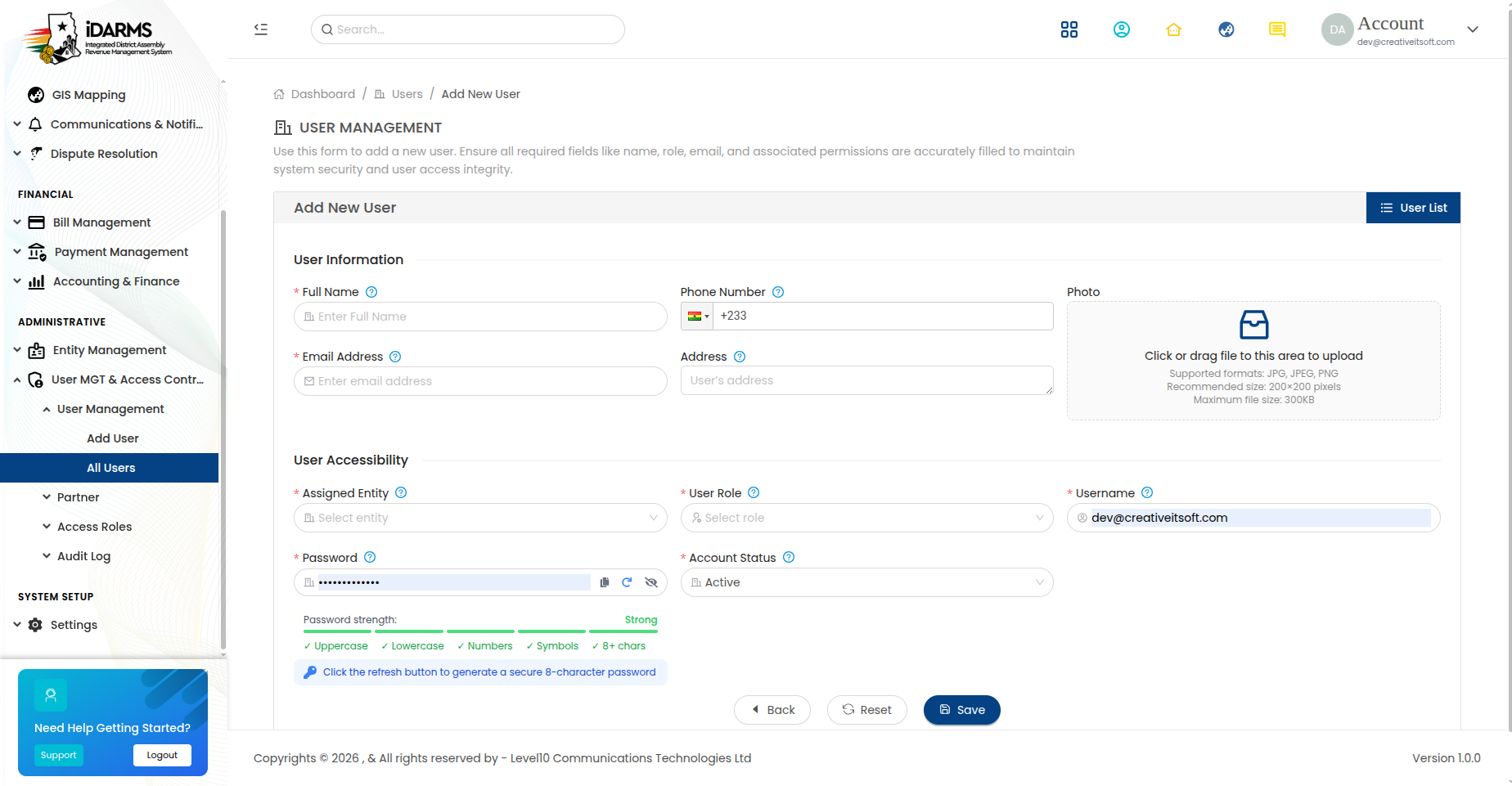The image size is (1512, 786).
Task: Focus the Enter Full Name field
Action: [x=480, y=317]
